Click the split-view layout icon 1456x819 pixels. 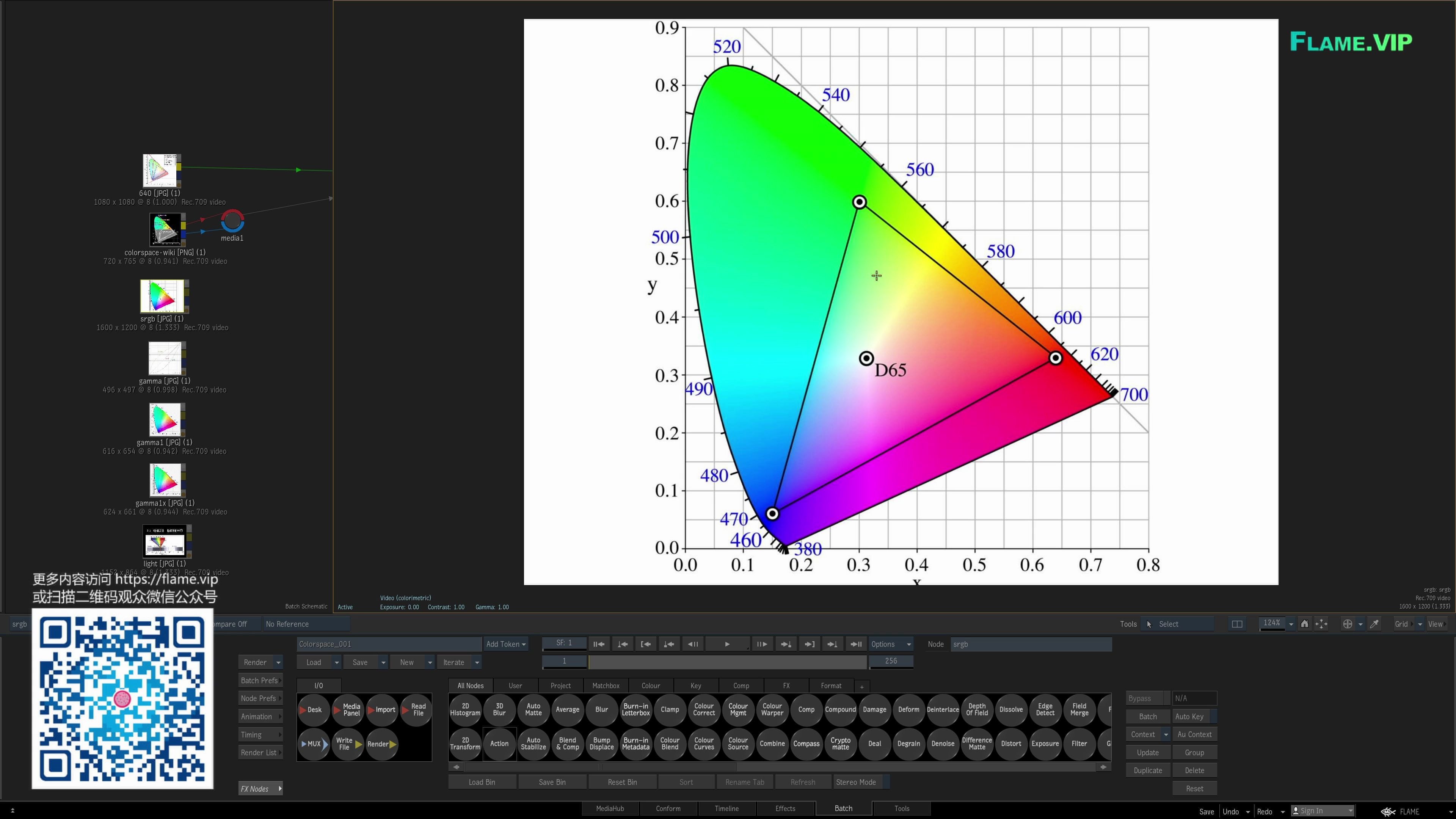click(1237, 624)
